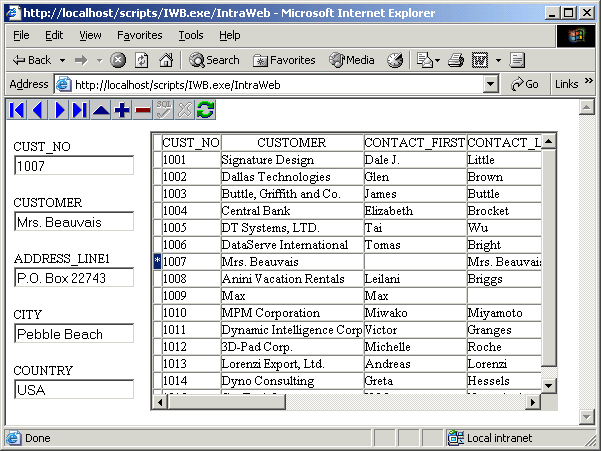Go to next record navigator button

pyautogui.click(x=59, y=110)
